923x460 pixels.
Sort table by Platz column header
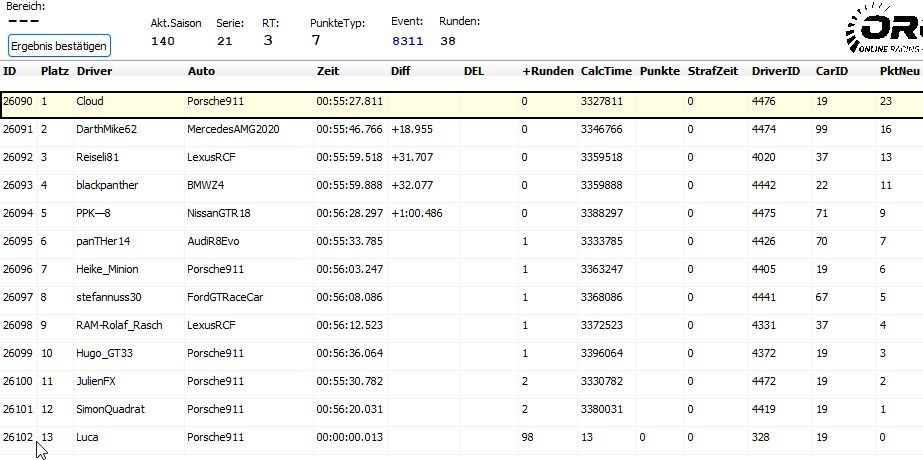coord(54,71)
